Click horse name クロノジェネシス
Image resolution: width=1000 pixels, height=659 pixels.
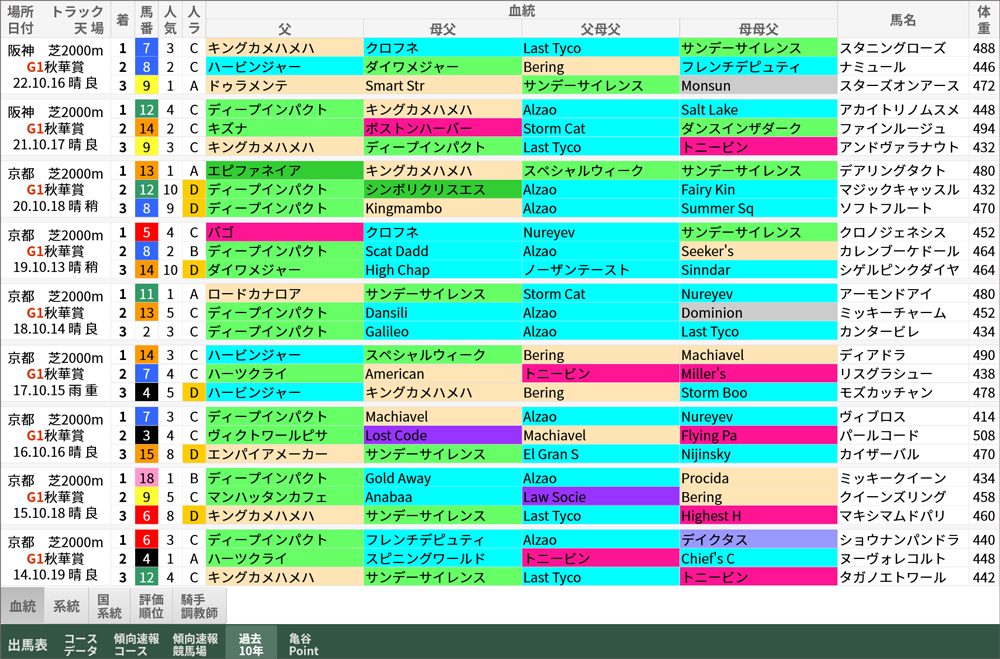coord(892,233)
